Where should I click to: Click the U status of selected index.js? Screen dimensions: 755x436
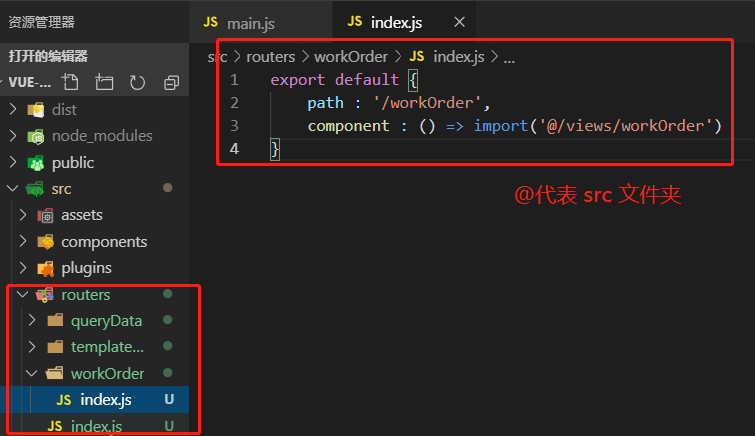[169, 399]
